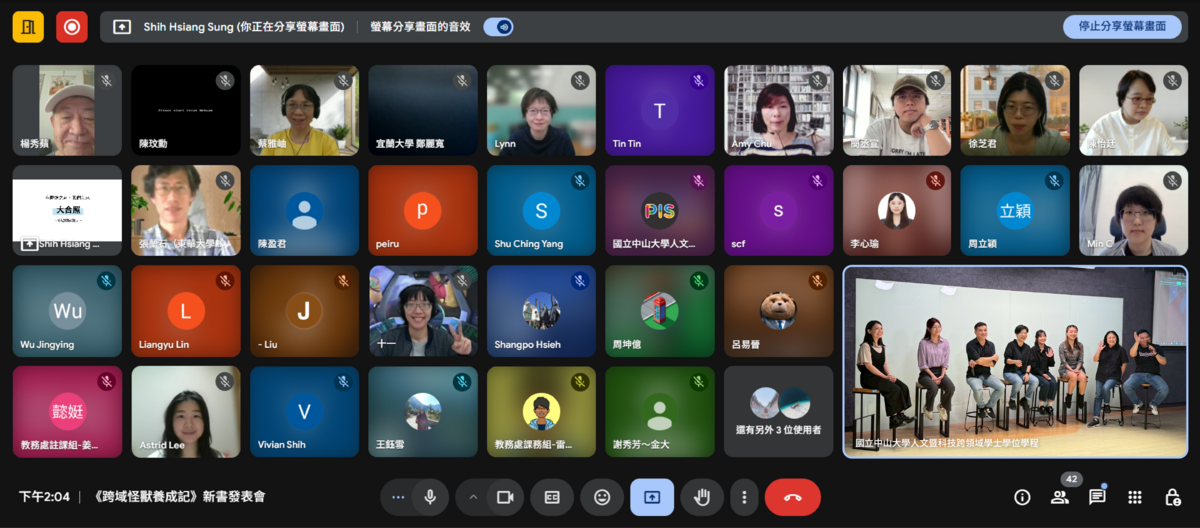Open the activities grid icon
Image resolution: width=1200 pixels, height=528 pixels.
click(1135, 497)
